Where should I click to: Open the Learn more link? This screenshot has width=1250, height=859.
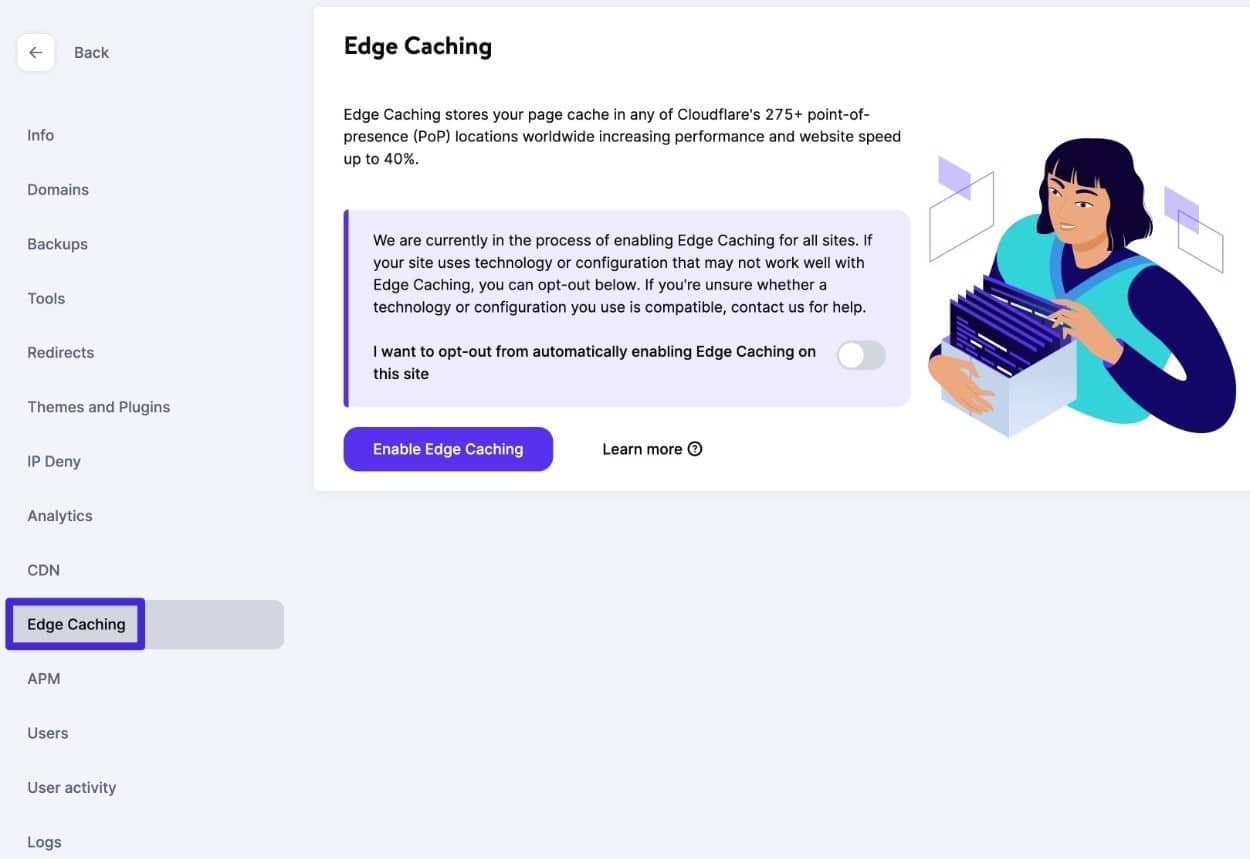[641, 449]
